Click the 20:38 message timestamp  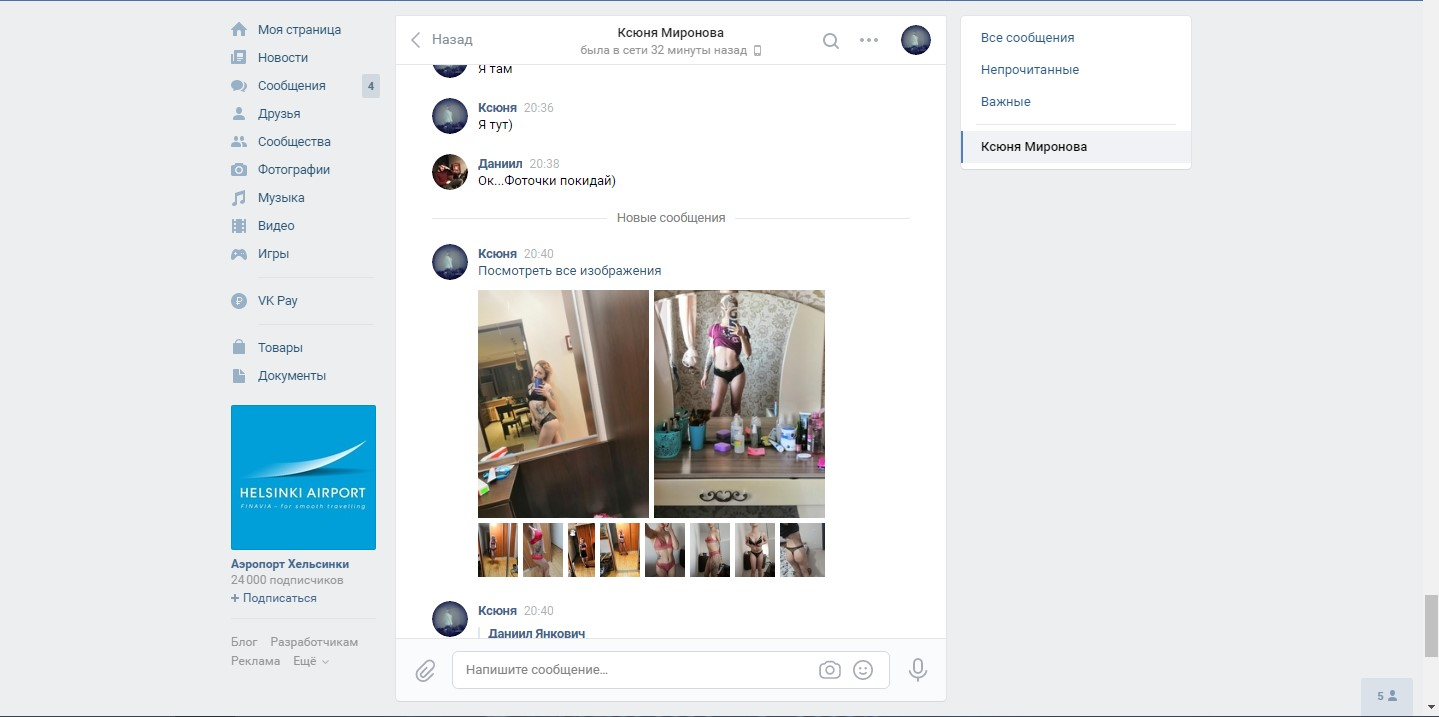tap(545, 164)
